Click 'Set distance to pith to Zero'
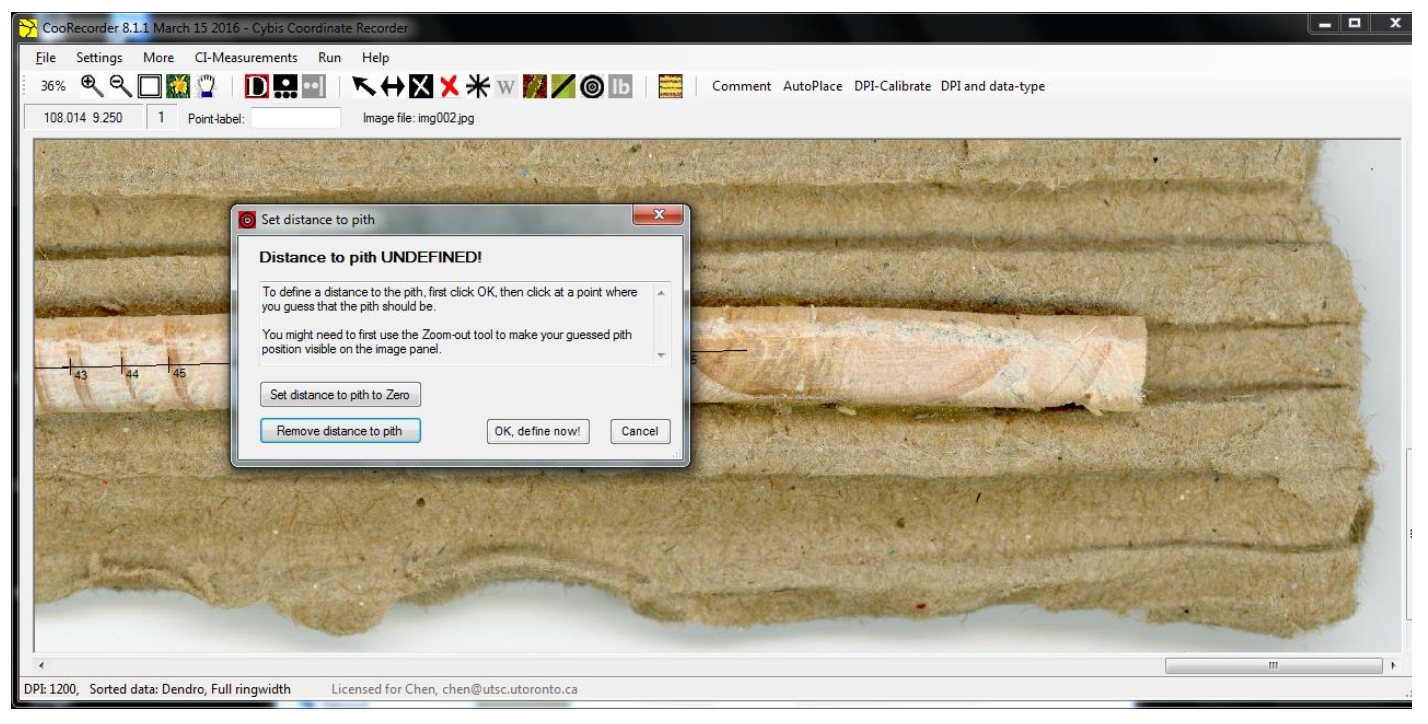The image size is (1428, 724). click(340, 395)
